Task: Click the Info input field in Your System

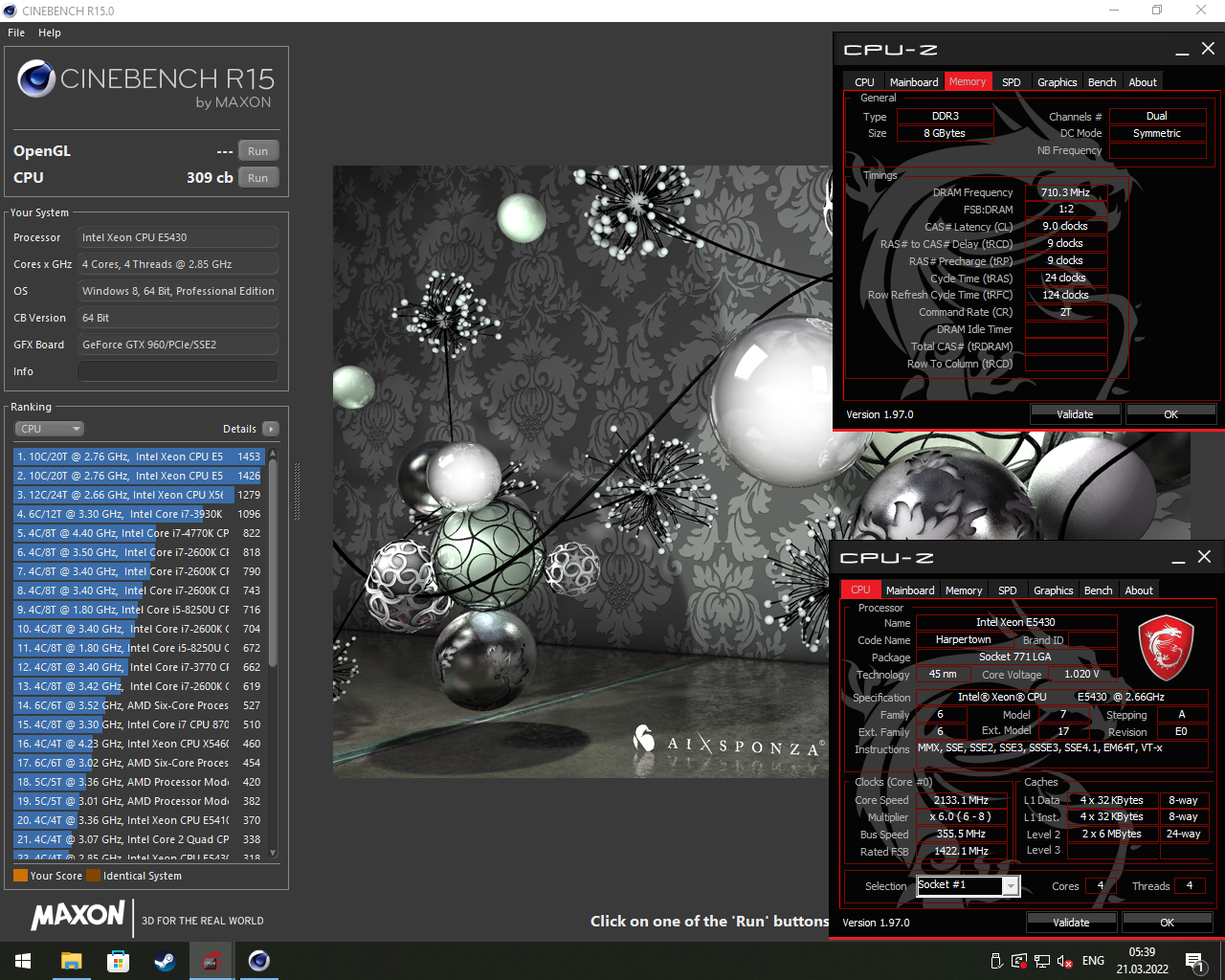Action: [178, 371]
